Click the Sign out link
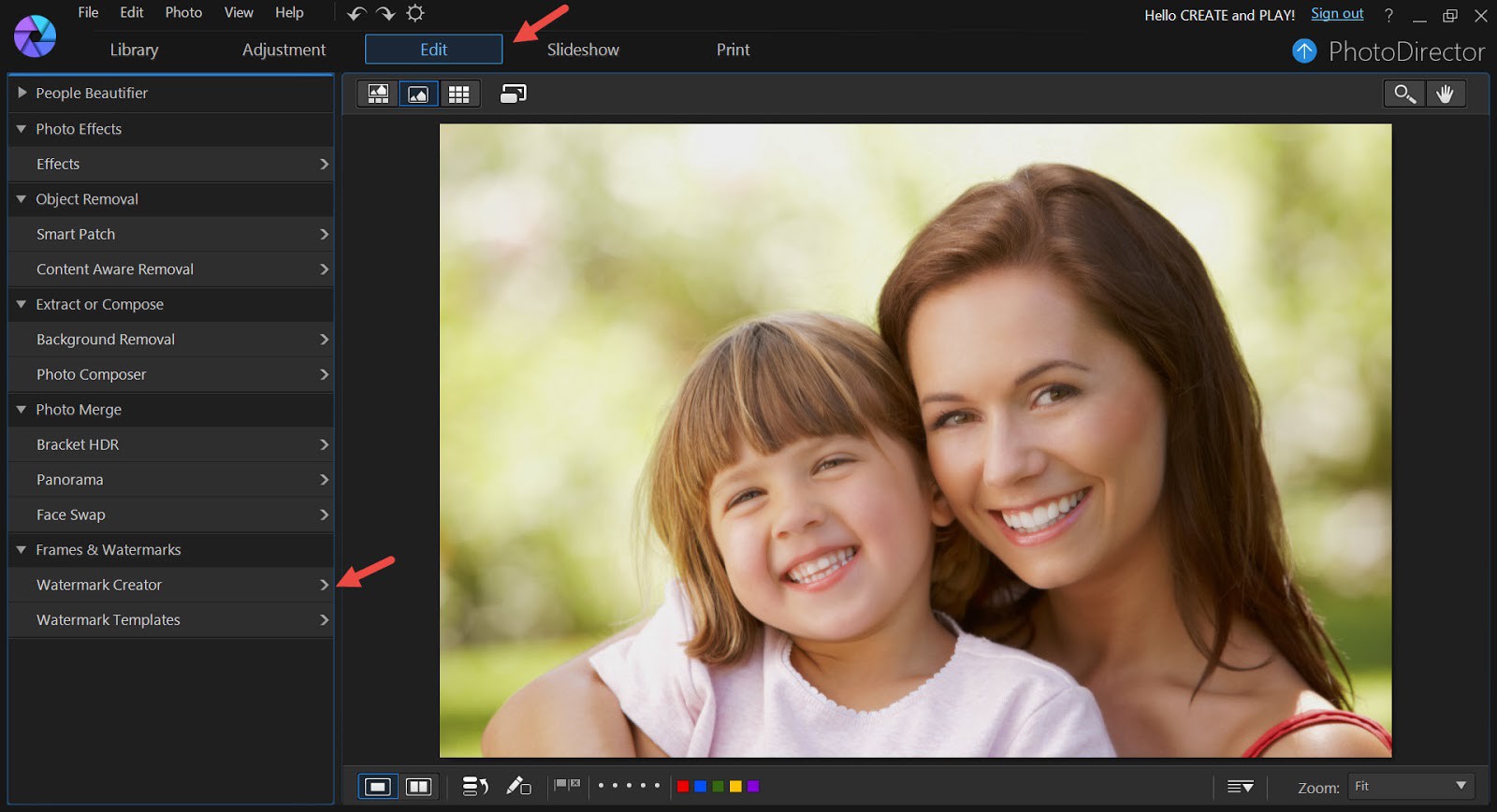This screenshot has width=1497, height=812. pos(1337,14)
